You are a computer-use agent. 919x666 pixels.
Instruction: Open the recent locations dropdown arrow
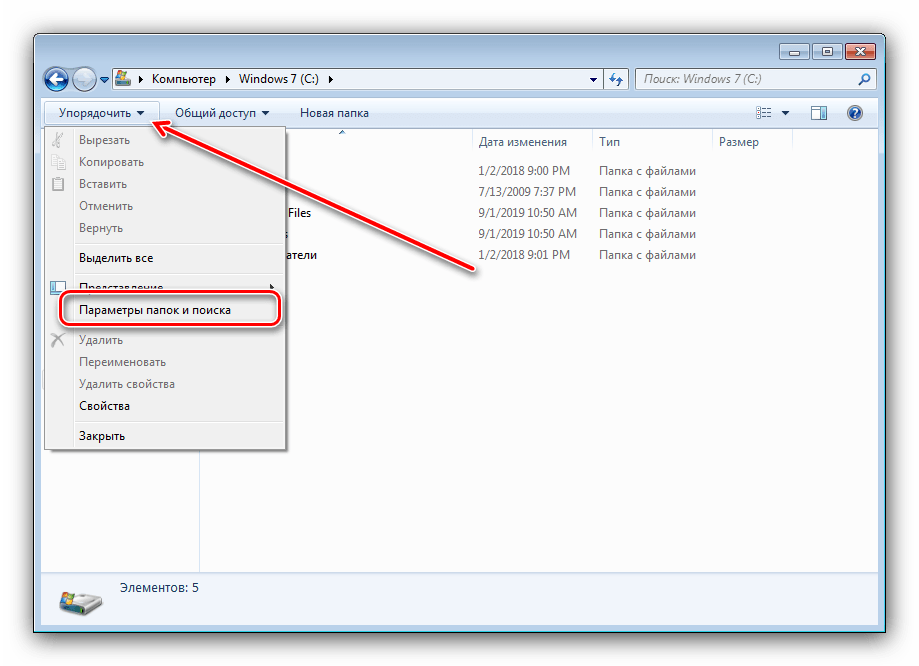pos(104,80)
